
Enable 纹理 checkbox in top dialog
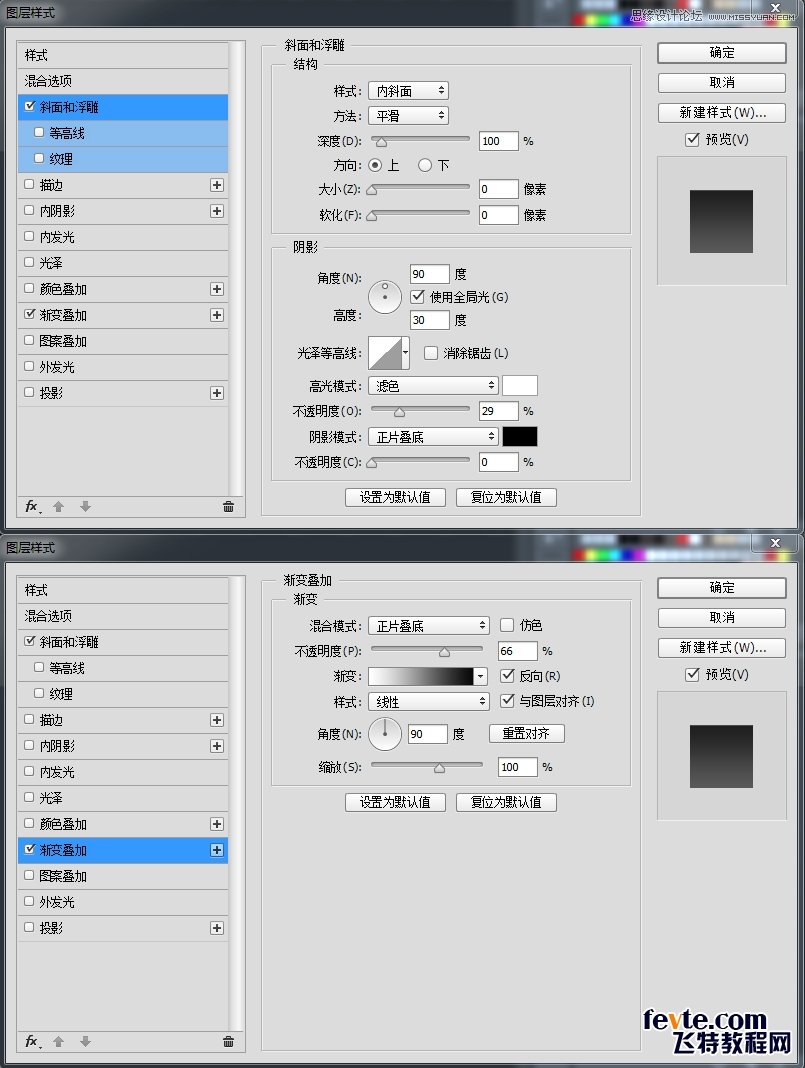tap(39, 159)
